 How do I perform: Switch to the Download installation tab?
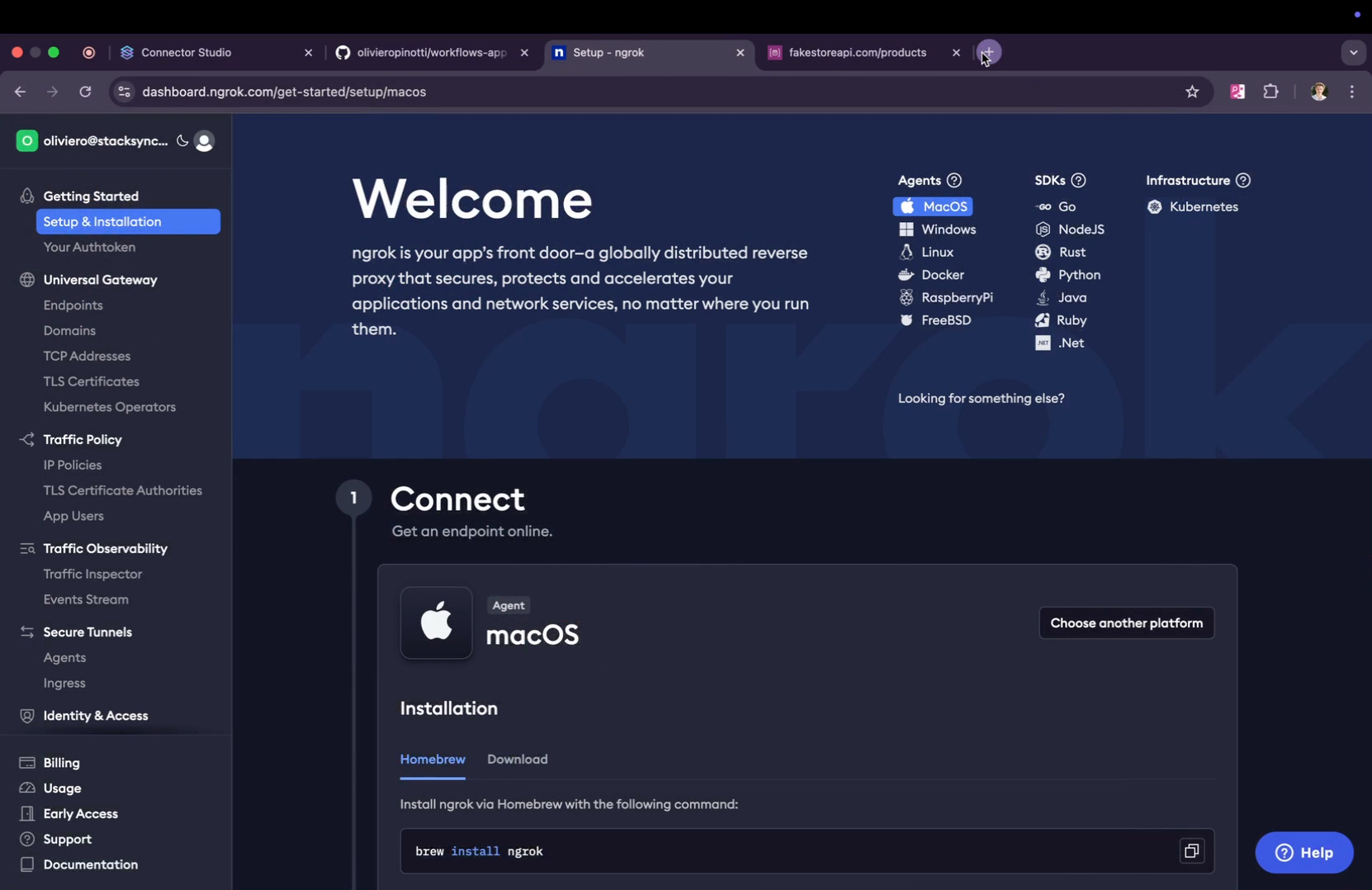517,760
